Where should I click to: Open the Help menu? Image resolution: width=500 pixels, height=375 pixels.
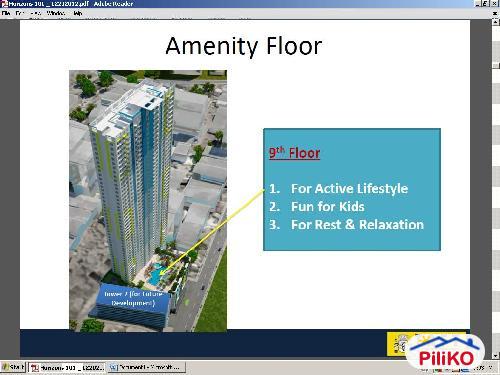[x=78, y=13]
